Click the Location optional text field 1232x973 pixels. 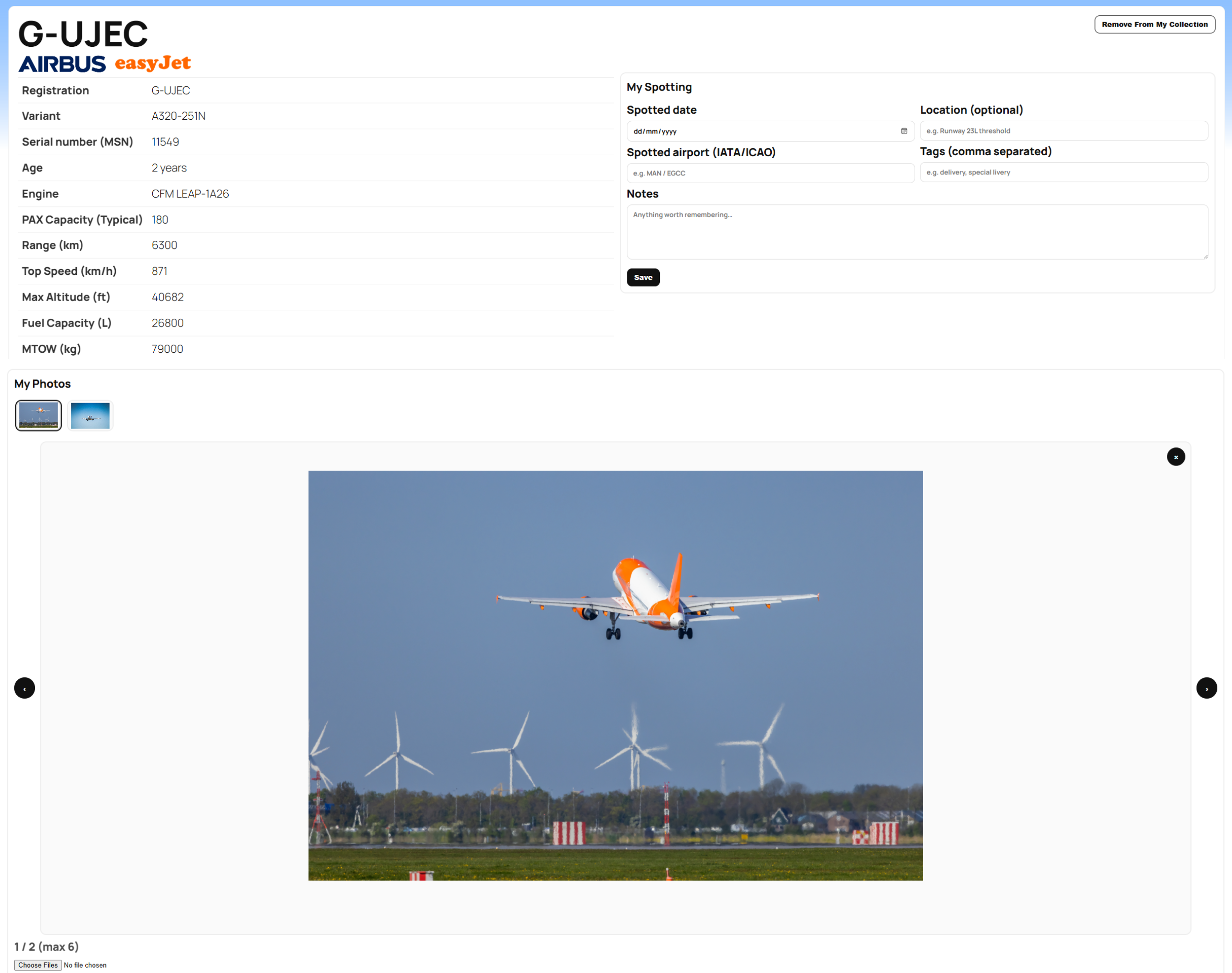pos(1063,131)
